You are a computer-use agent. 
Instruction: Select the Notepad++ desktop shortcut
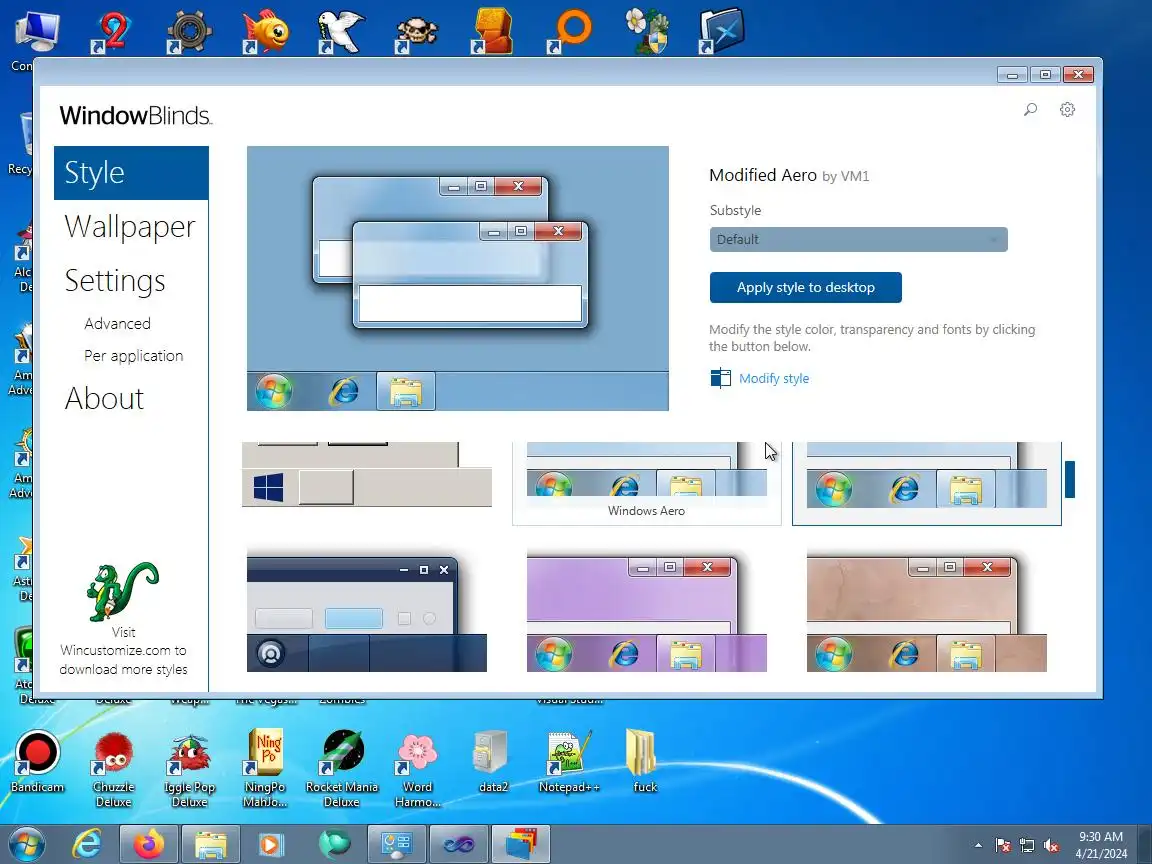click(569, 763)
